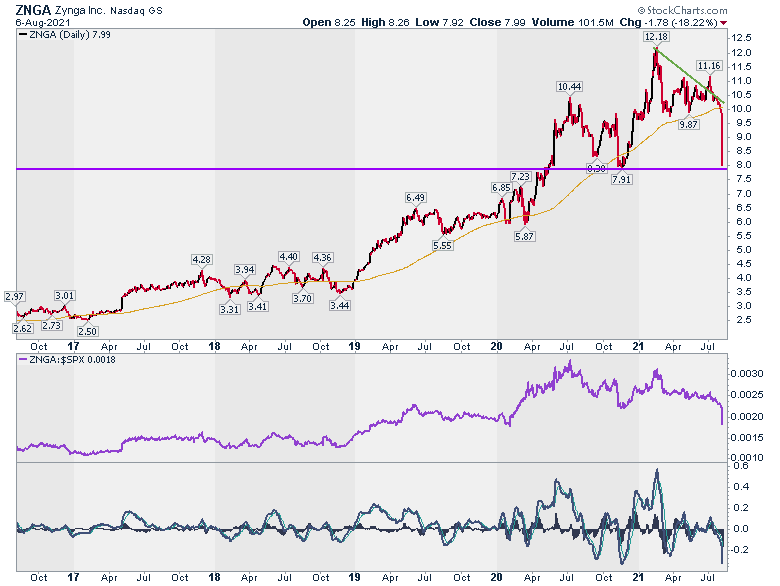Click the price panel year label 20
The image size is (780, 586).
coord(496,346)
